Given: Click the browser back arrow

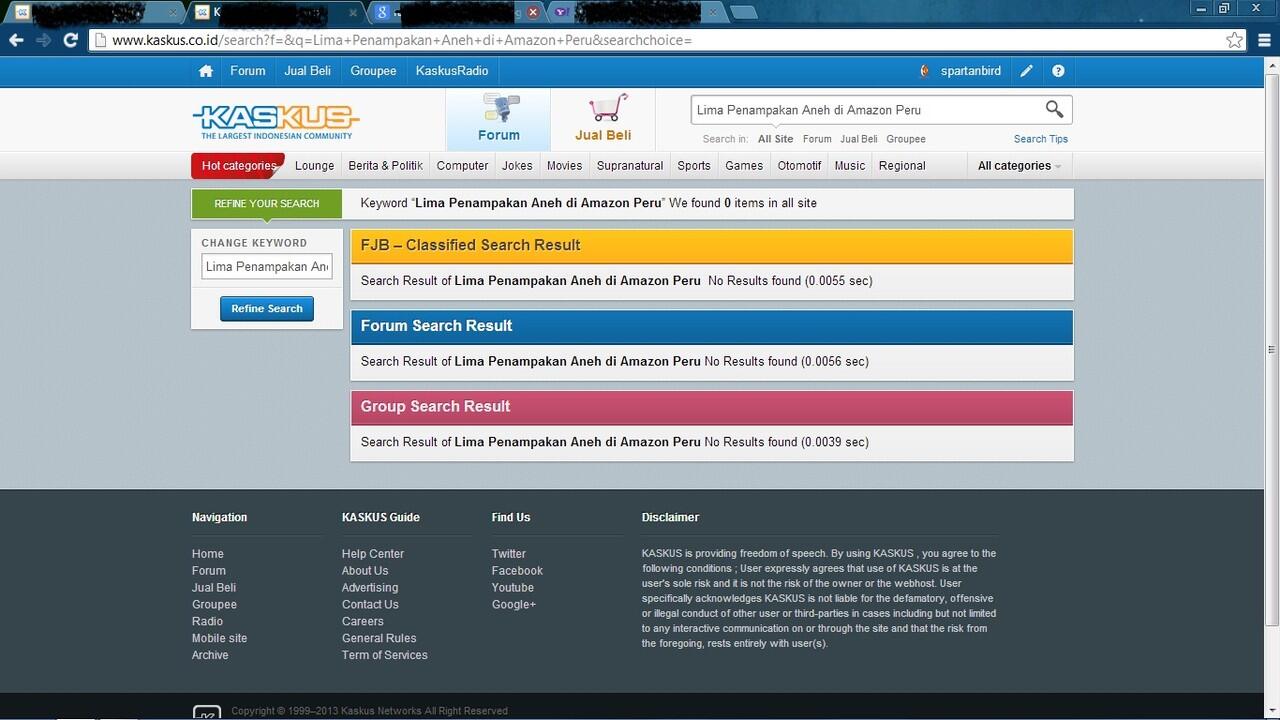Looking at the screenshot, I should coord(16,40).
